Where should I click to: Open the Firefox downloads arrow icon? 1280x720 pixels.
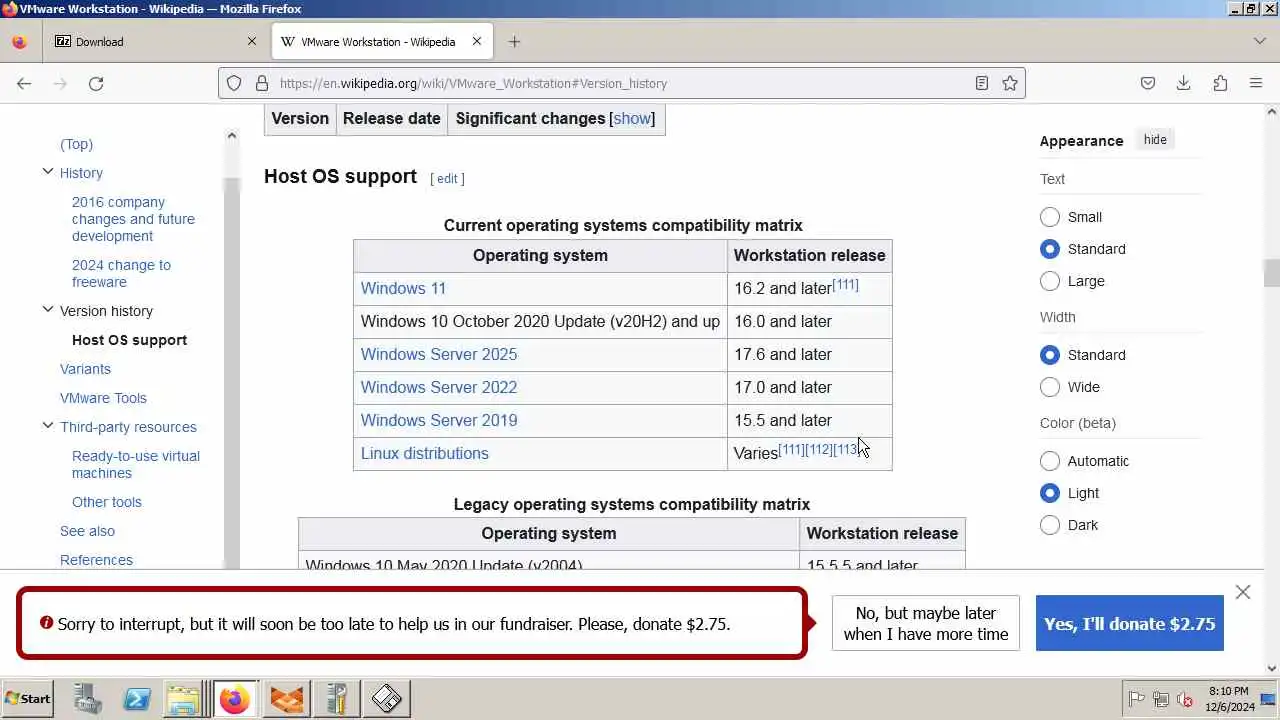[1183, 83]
